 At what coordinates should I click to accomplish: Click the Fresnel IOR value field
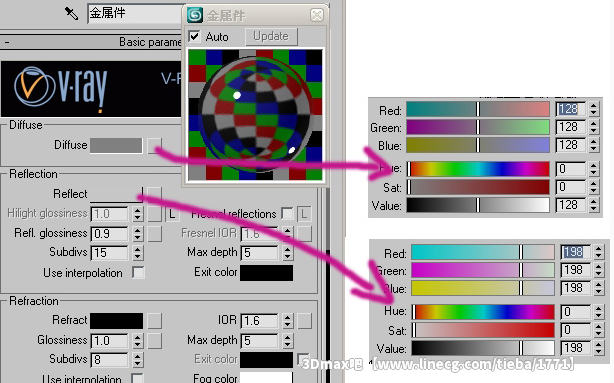pyautogui.click(x=259, y=234)
